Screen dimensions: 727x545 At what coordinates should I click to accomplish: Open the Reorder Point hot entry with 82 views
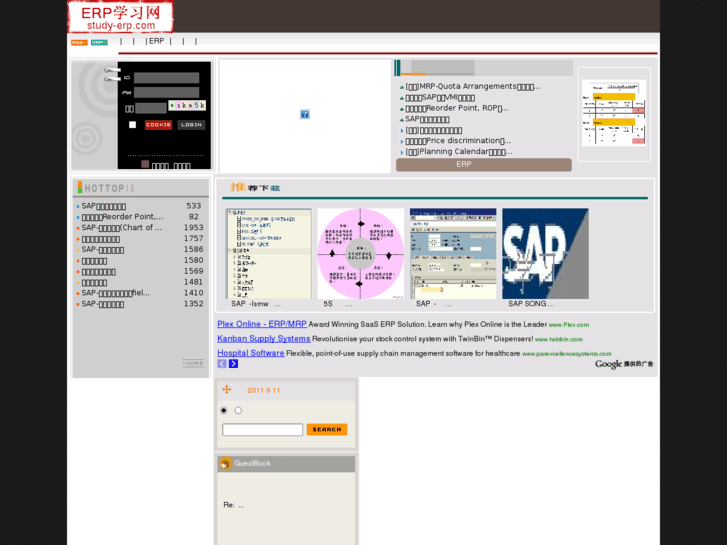click(x=122, y=217)
